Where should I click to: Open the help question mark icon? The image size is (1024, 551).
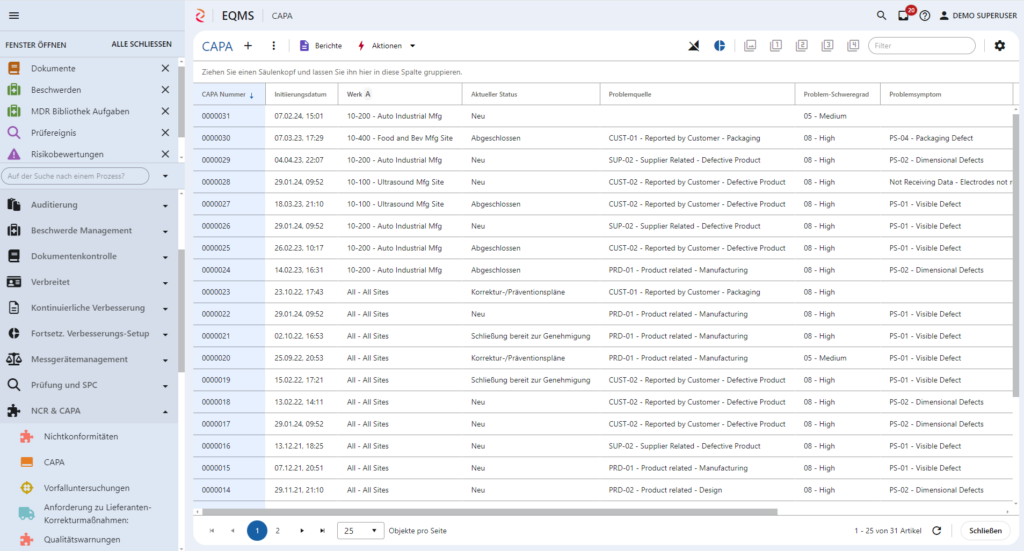point(925,16)
